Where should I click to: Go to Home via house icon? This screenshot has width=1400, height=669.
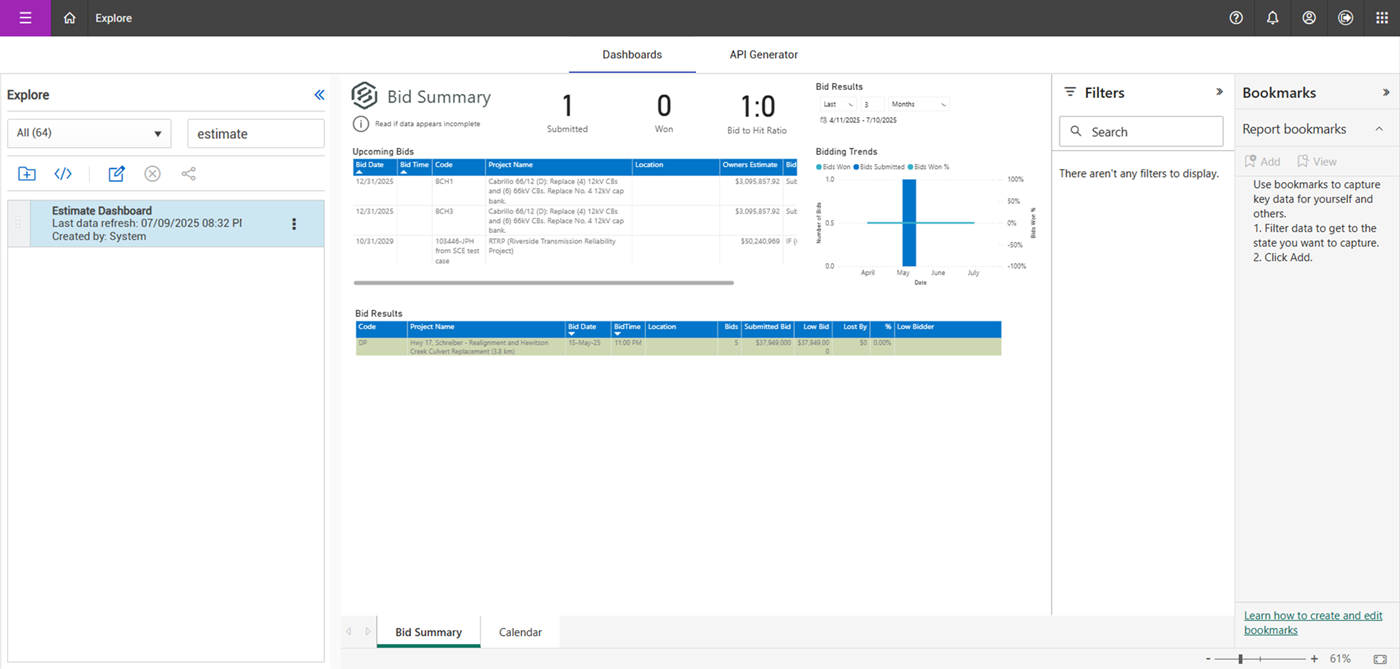[x=69, y=18]
